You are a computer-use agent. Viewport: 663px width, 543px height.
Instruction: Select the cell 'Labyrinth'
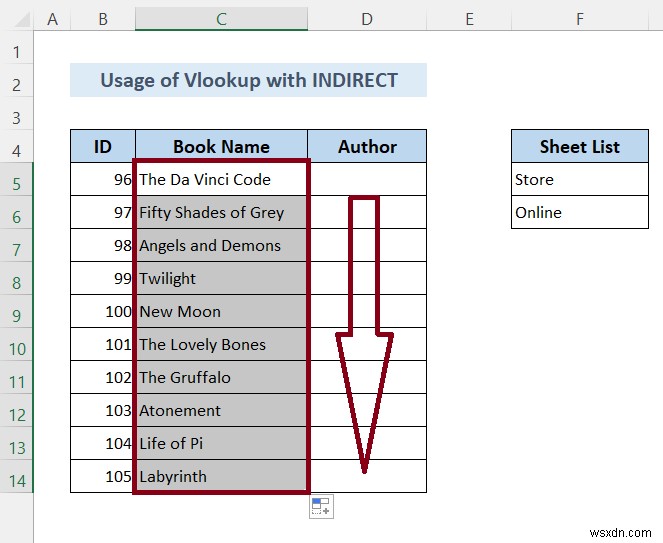tap(221, 476)
